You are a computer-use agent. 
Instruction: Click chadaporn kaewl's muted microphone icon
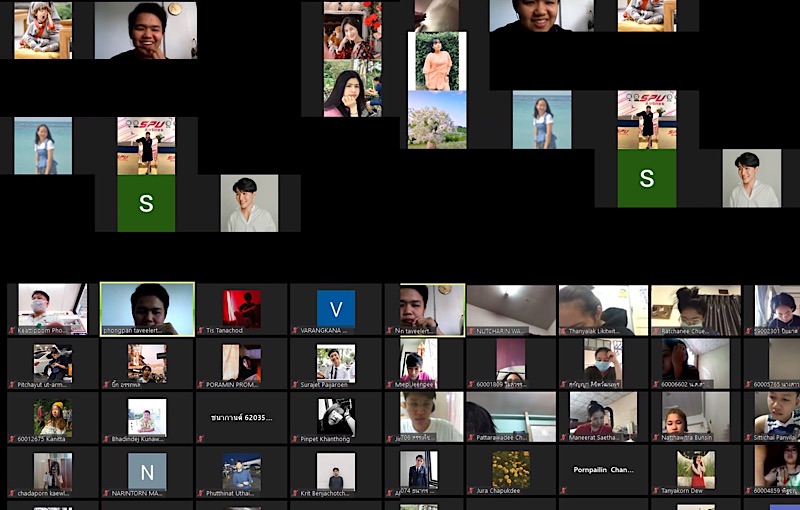point(13,493)
